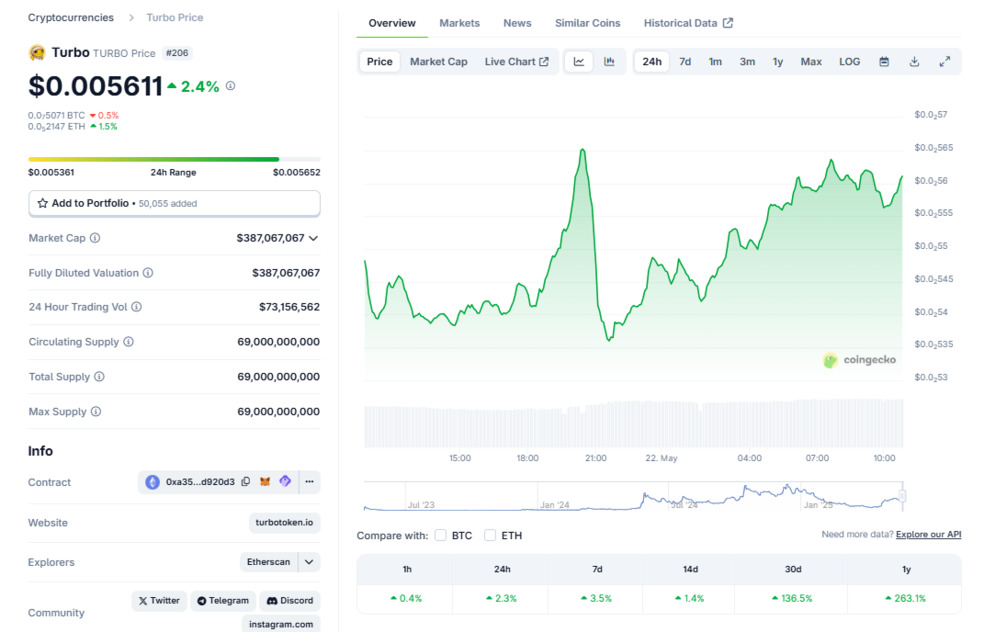Expand the Market Cap value chevron

(x=314, y=238)
